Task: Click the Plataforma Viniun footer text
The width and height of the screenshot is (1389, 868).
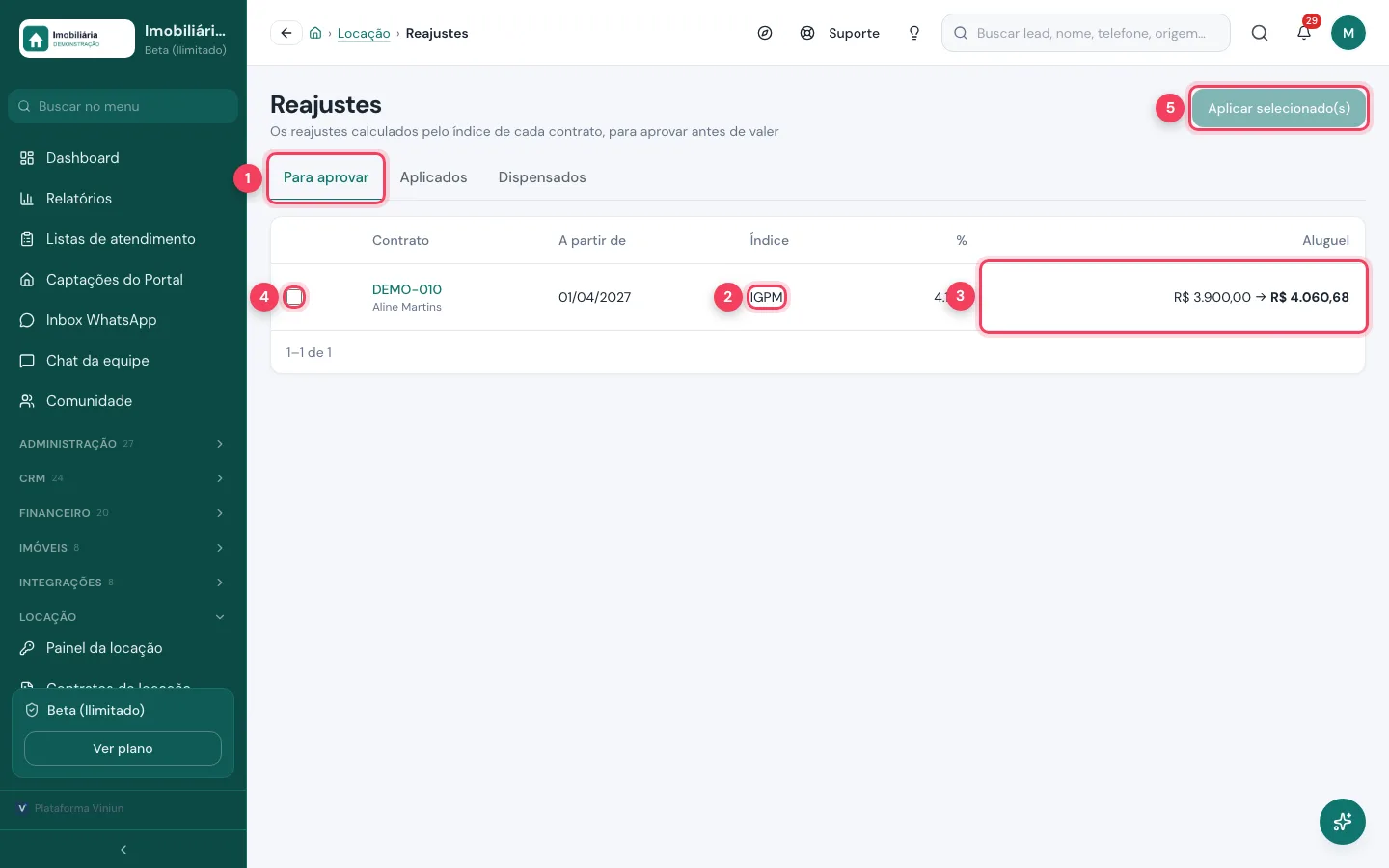Action: 79,808
